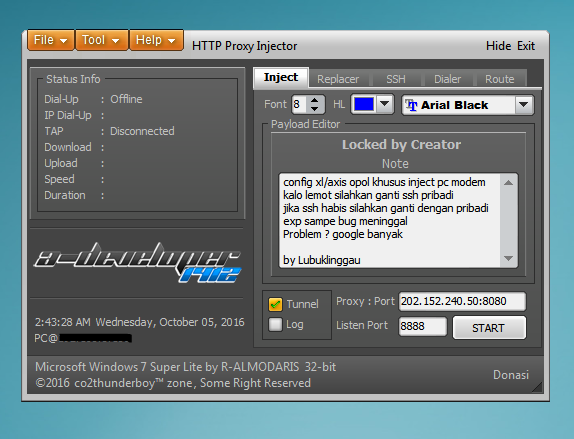Enable the Log checkbox
This screenshot has width=574, height=439.
click(x=275, y=324)
